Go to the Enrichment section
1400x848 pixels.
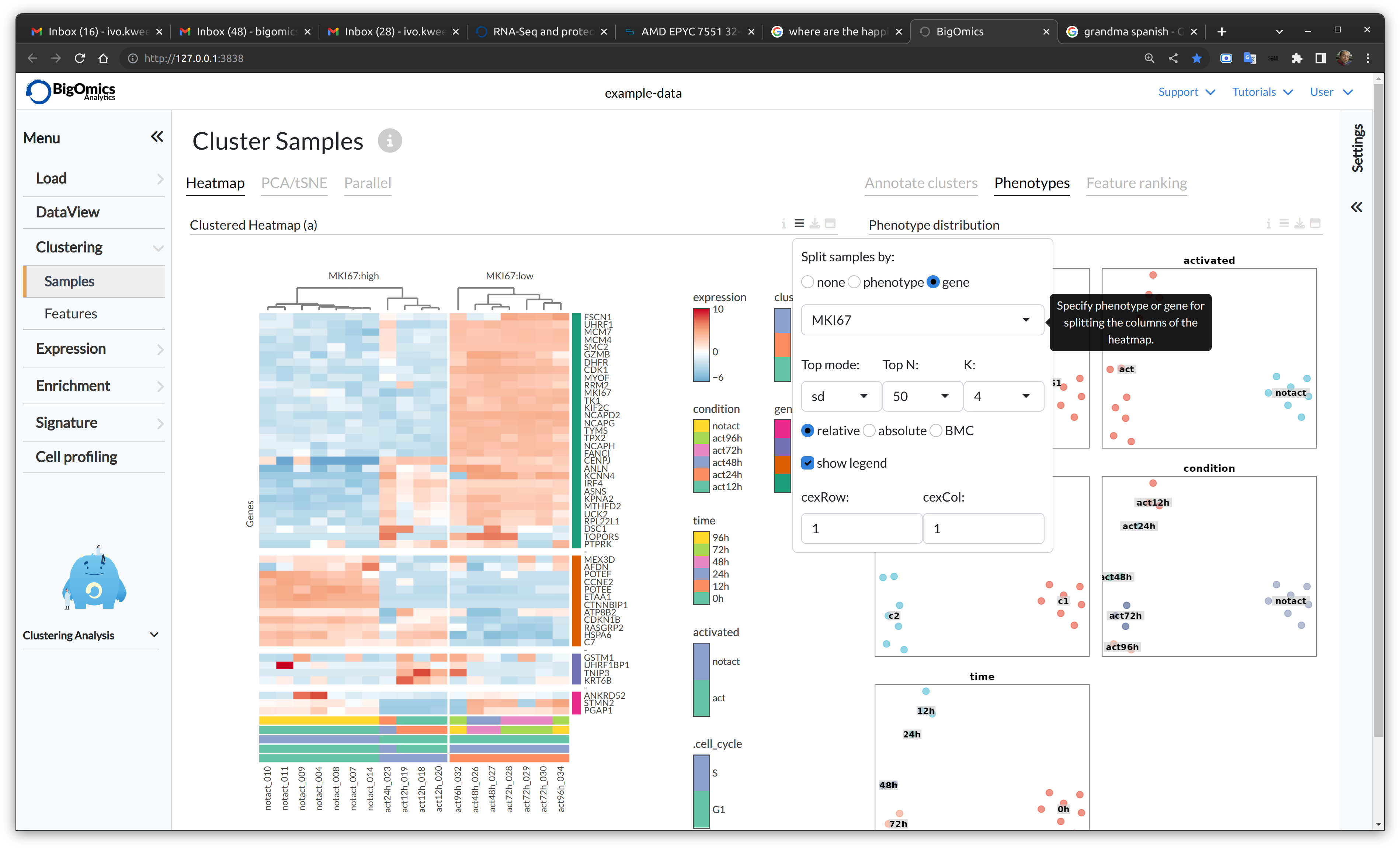(94, 385)
